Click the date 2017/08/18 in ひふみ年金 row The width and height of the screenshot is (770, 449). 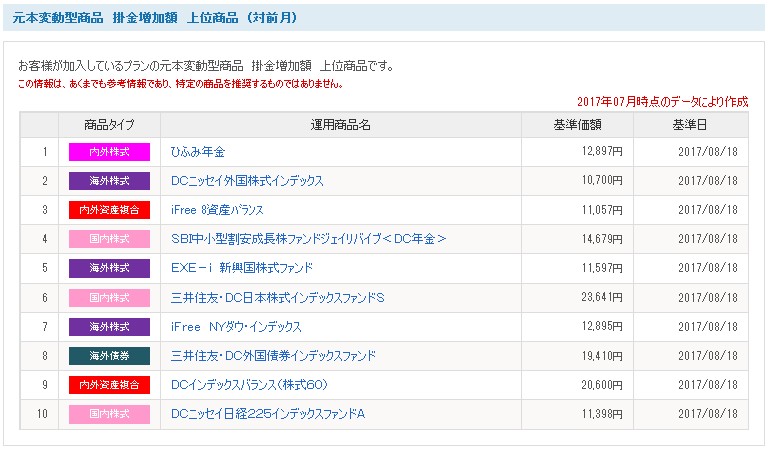tap(708, 152)
